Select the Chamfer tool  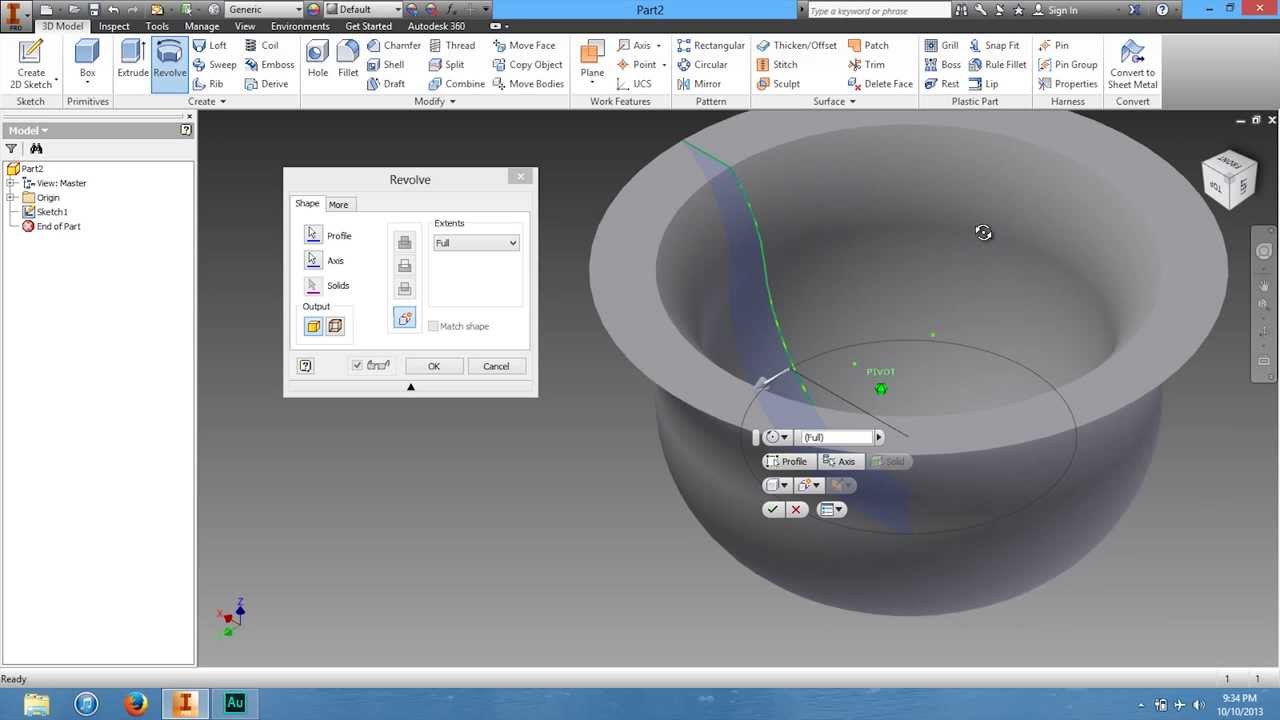point(393,45)
